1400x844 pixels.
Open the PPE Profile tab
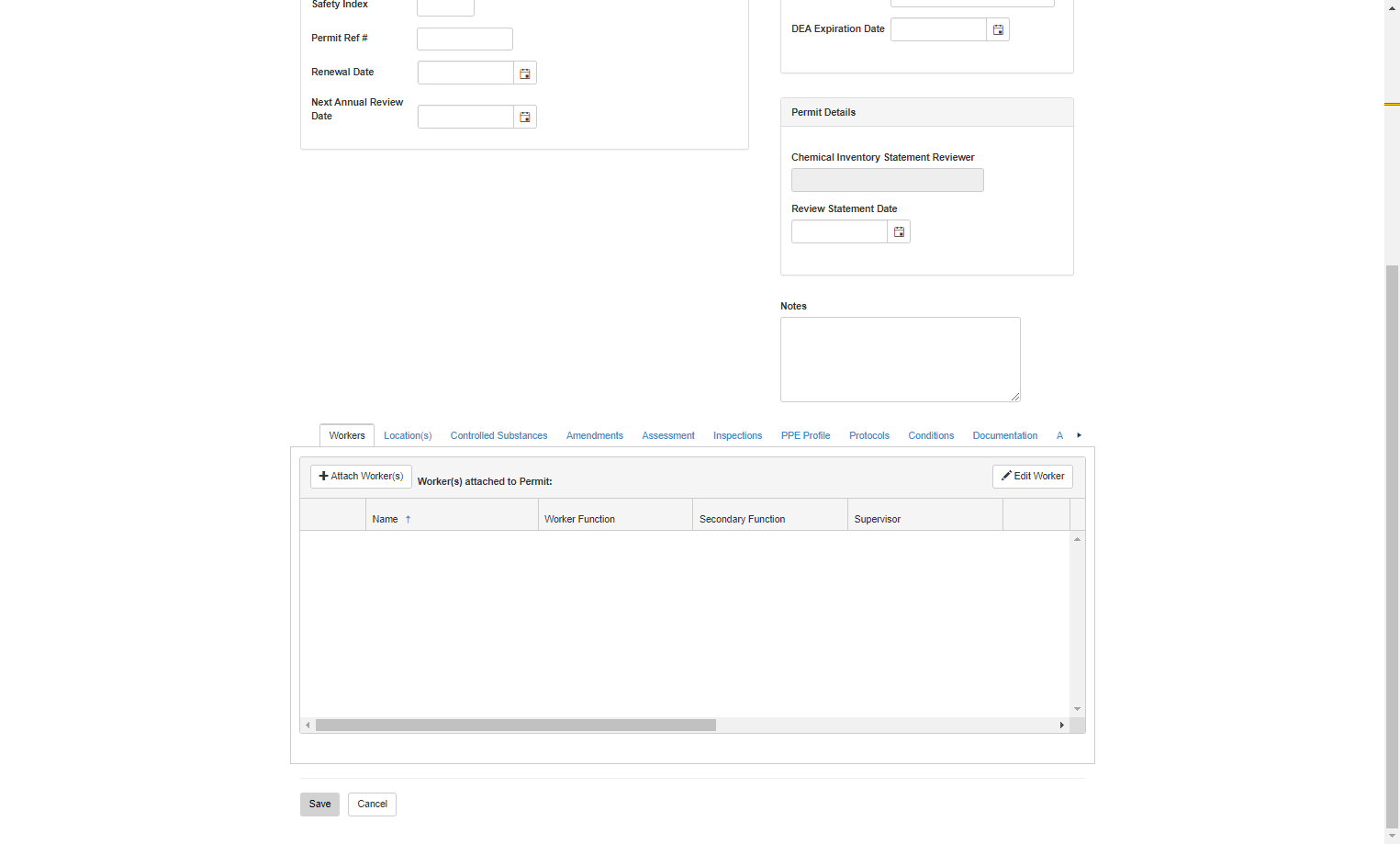805,435
